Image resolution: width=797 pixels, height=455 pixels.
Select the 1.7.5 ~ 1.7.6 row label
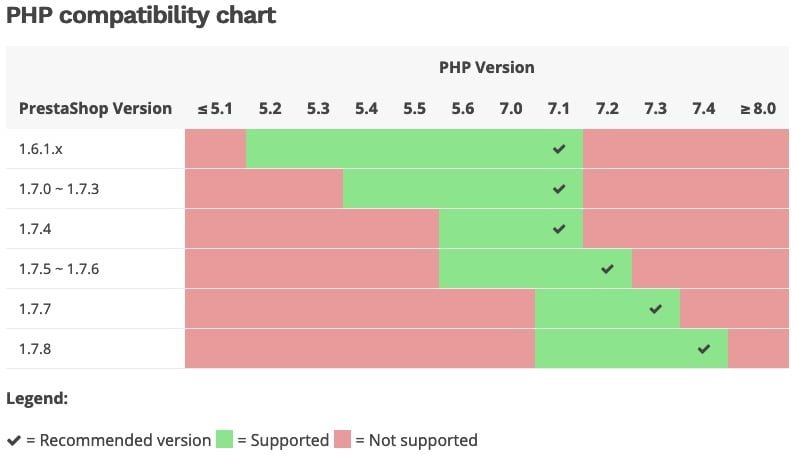[59, 269]
